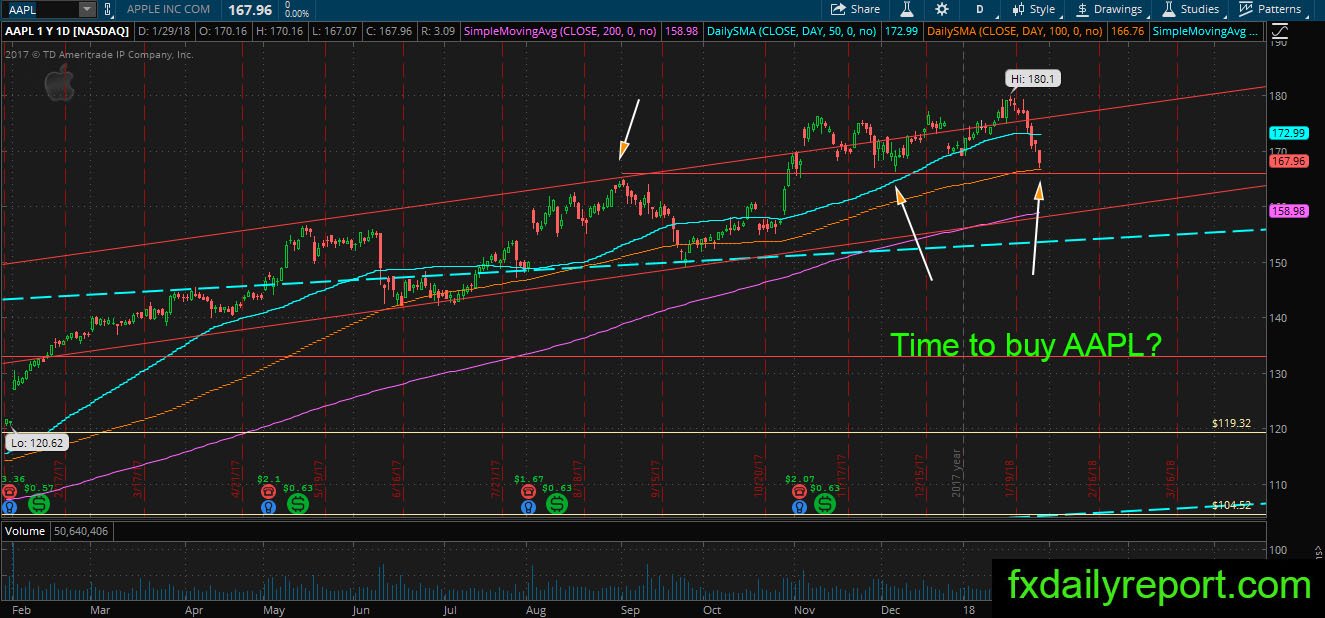Screen dimensions: 1325x618
Task: Click the link clipboard icon beside symbol box
Action: (108, 9)
